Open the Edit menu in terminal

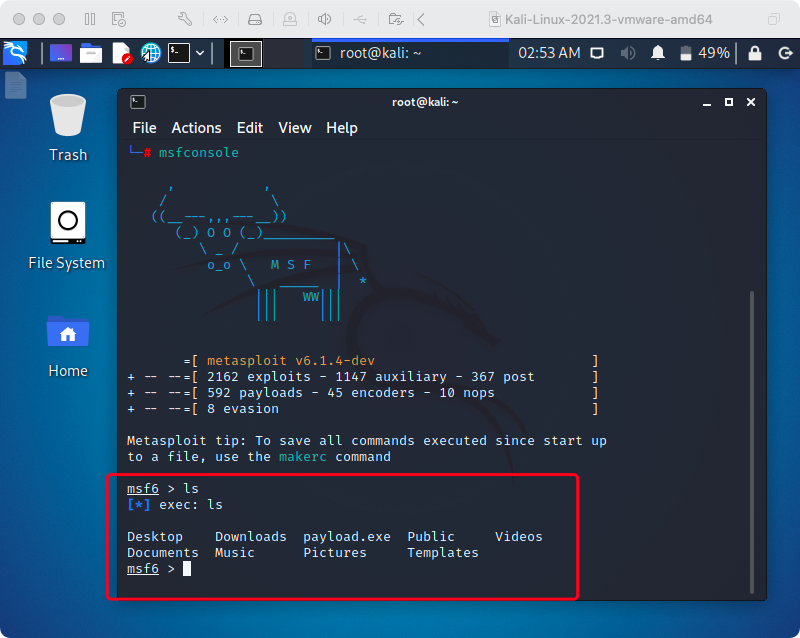[250, 128]
